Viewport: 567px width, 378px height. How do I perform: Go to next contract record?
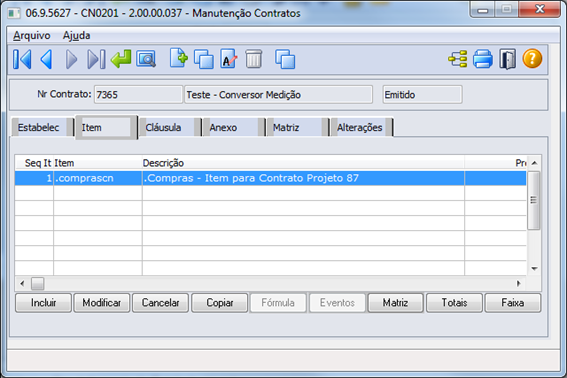pos(71,59)
